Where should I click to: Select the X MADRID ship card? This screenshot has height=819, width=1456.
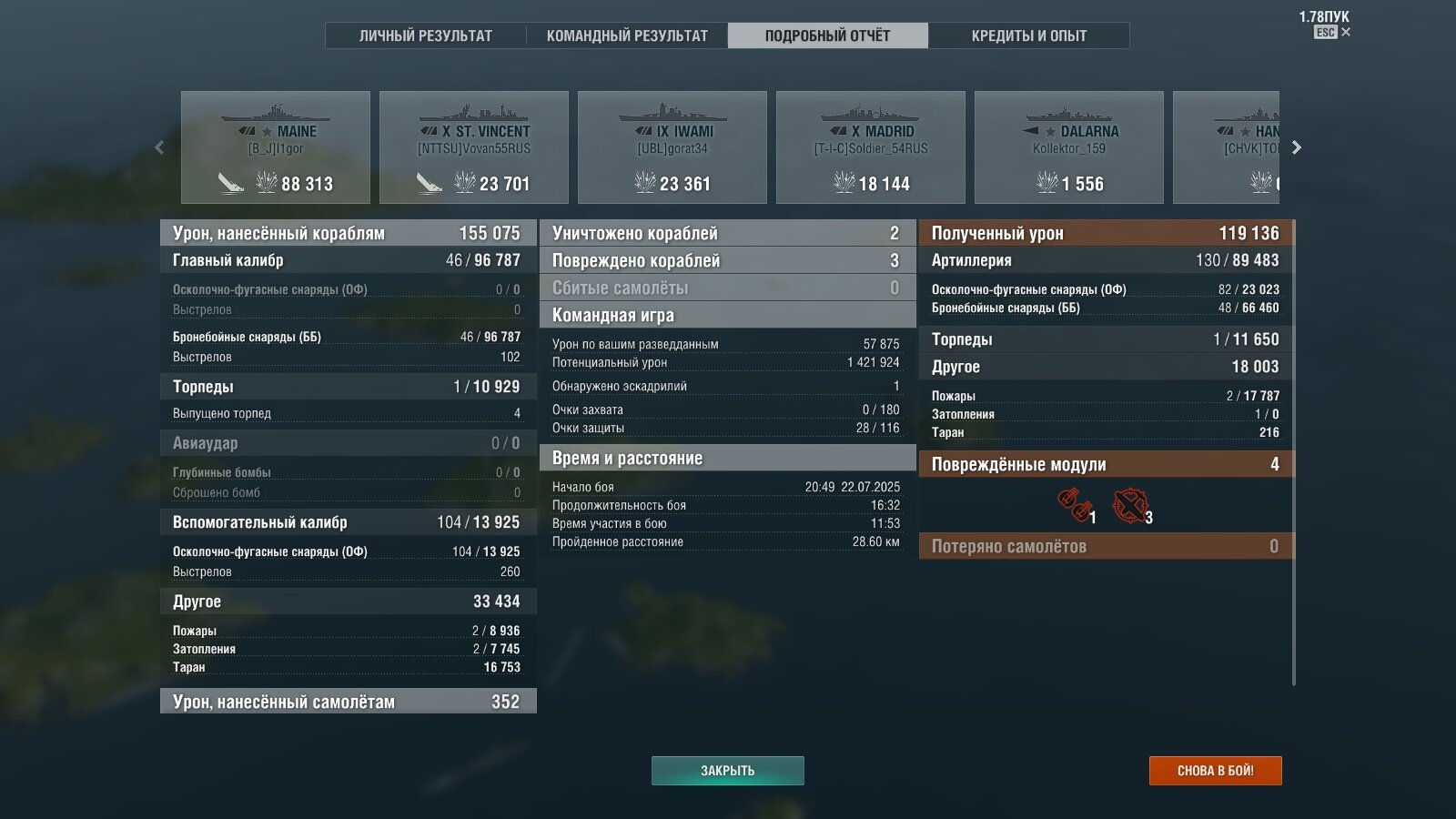(x=871, y=147)
